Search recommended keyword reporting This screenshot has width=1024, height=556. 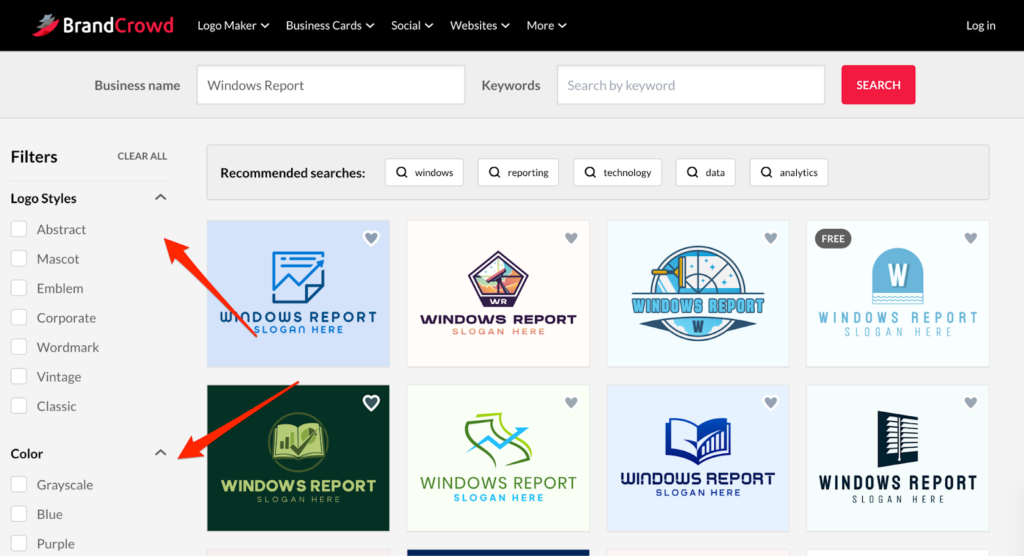[519, 172]
